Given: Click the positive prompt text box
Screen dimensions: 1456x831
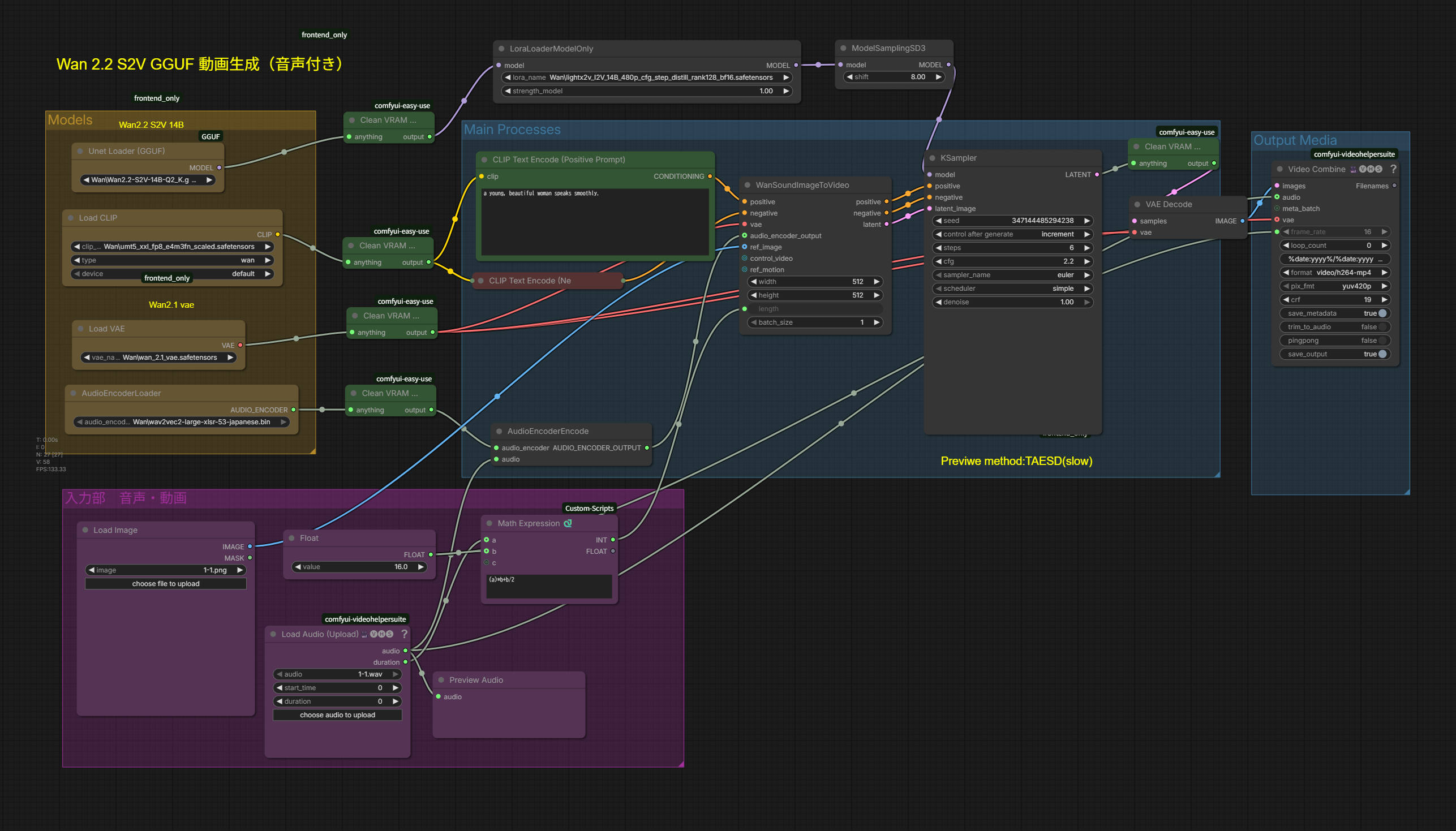Looking at the screenshot, I should (594, 221).
